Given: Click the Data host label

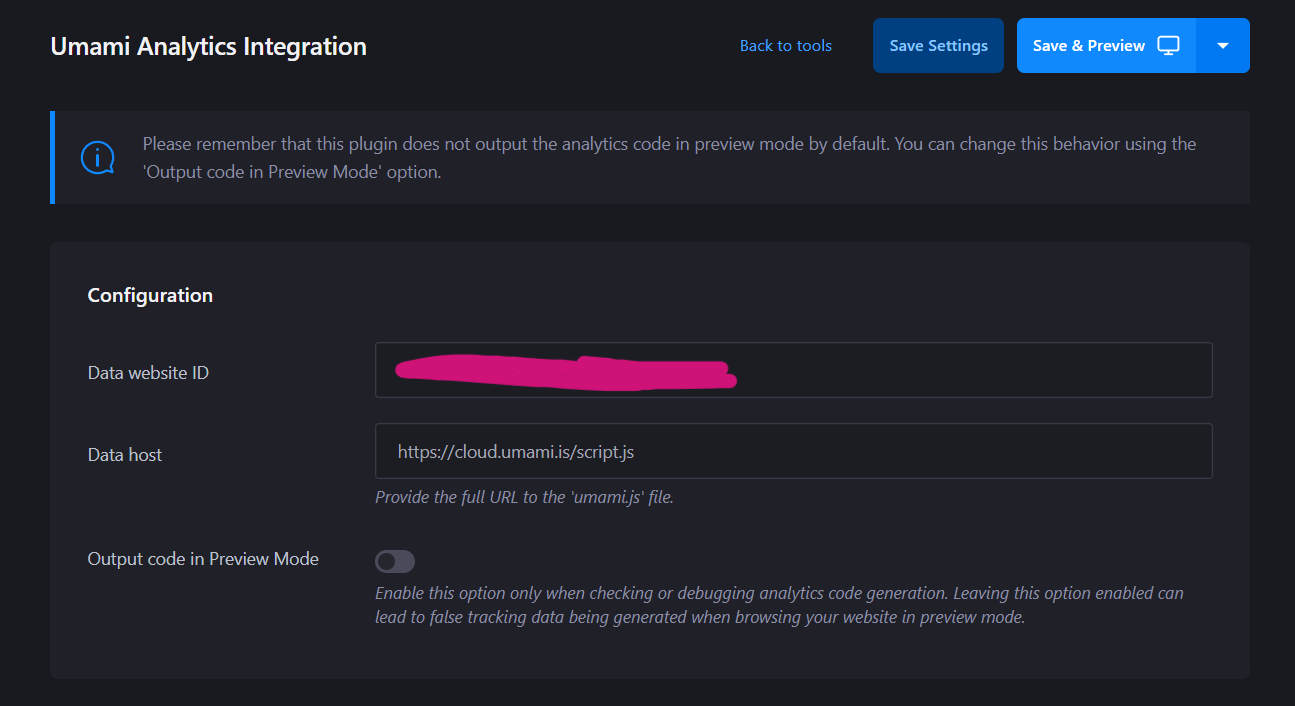Looking at the screenshot, I should [125, 455].
